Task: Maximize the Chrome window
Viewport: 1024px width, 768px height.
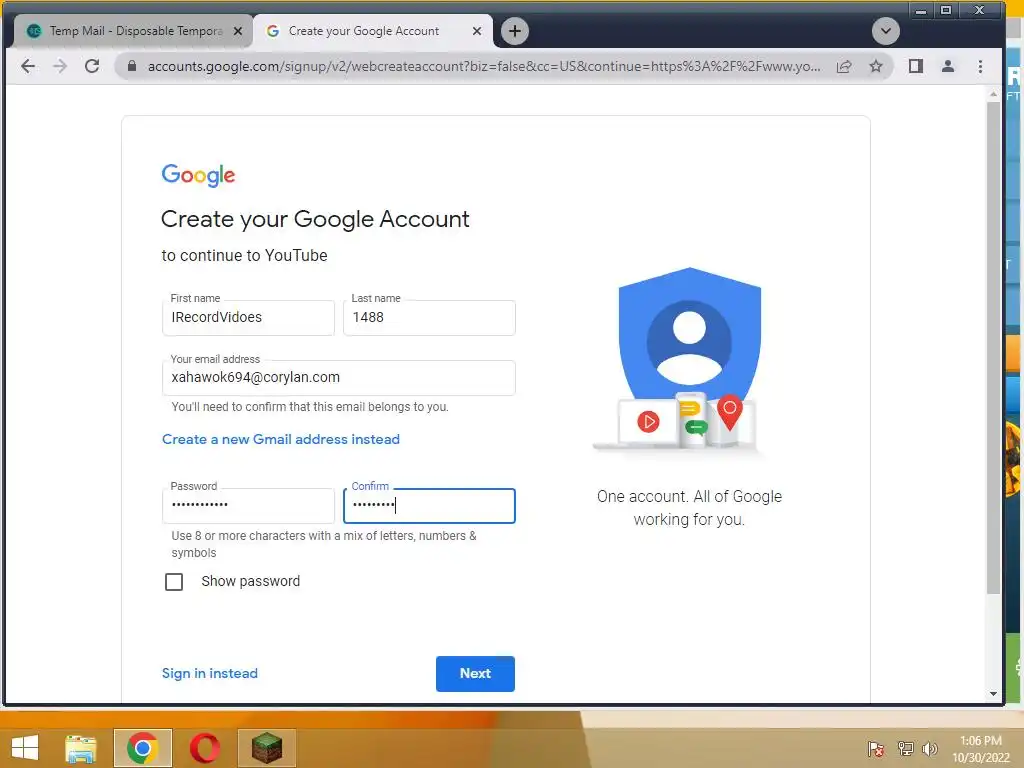Action: point(945,10)
